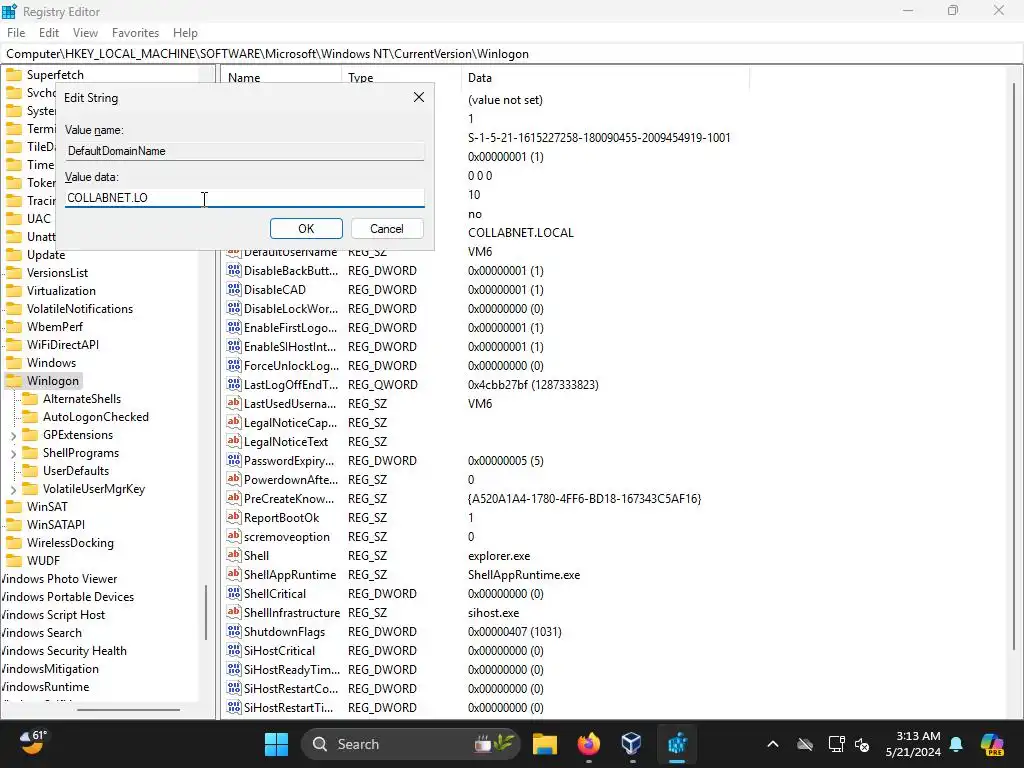Click the LegalNoticeText string icon
The image size is (1024, 768).
(234, 441)
